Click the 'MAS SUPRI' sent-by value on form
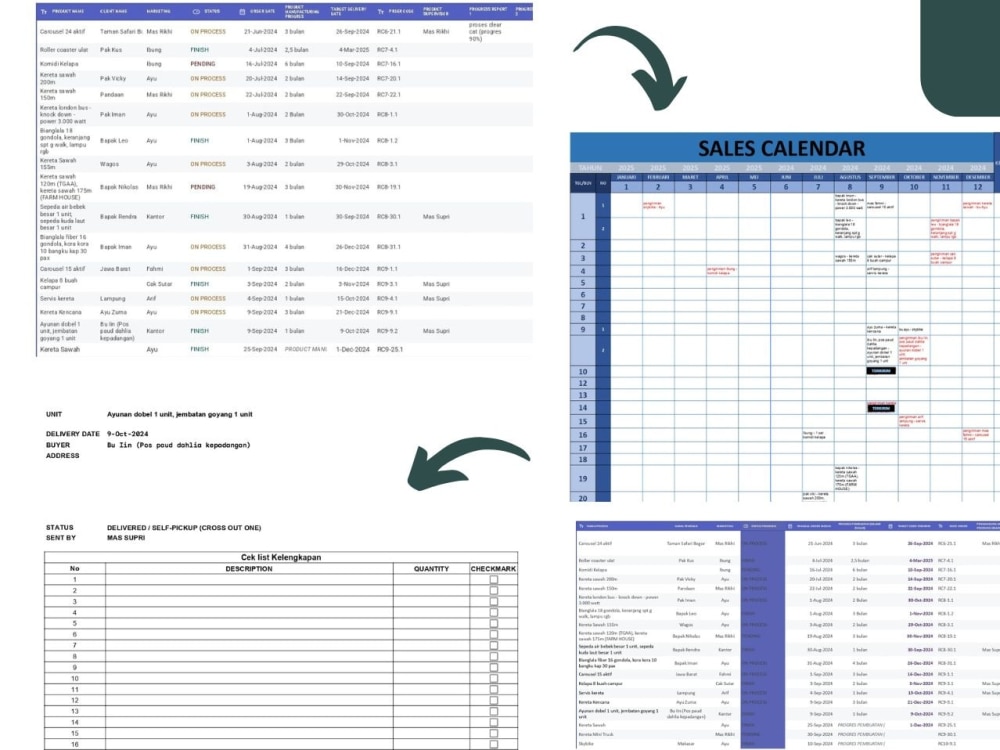Viewport: 1000px width, 750px height. coord(126,538)
